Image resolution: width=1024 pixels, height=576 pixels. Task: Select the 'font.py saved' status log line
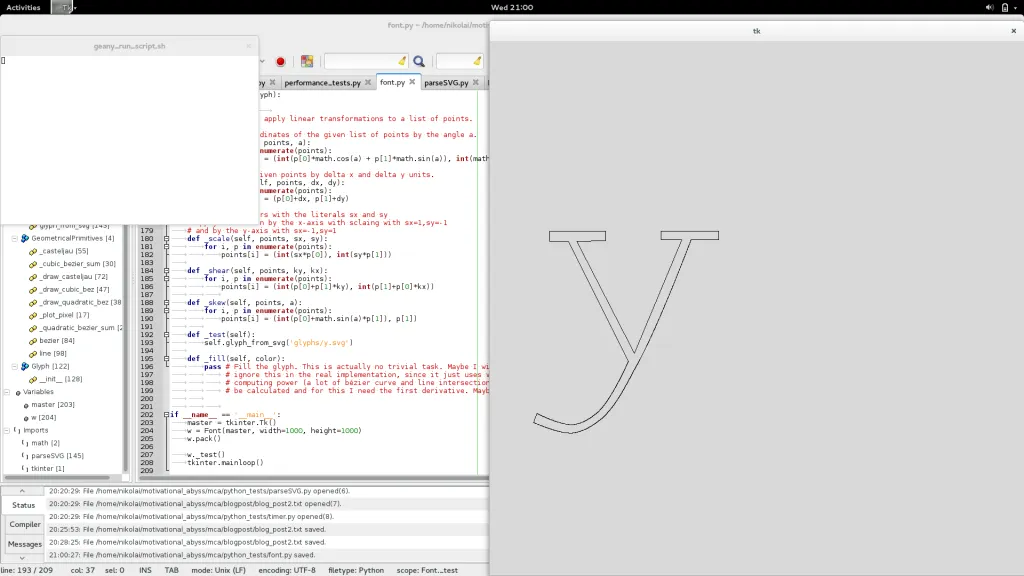(266, 555)
